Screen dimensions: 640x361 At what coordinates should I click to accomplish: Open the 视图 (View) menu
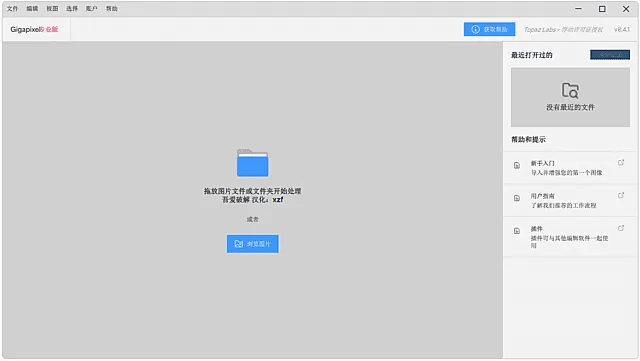[x=52, y=9]
